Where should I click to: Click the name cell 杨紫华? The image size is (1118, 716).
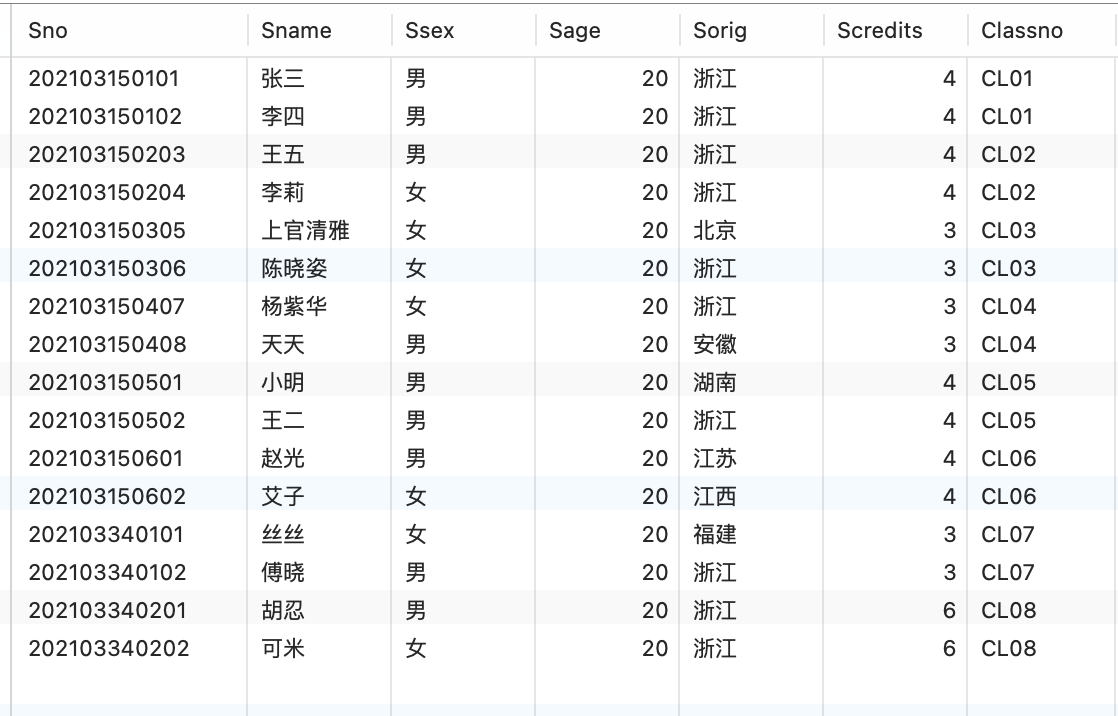(x=294, y=307)
